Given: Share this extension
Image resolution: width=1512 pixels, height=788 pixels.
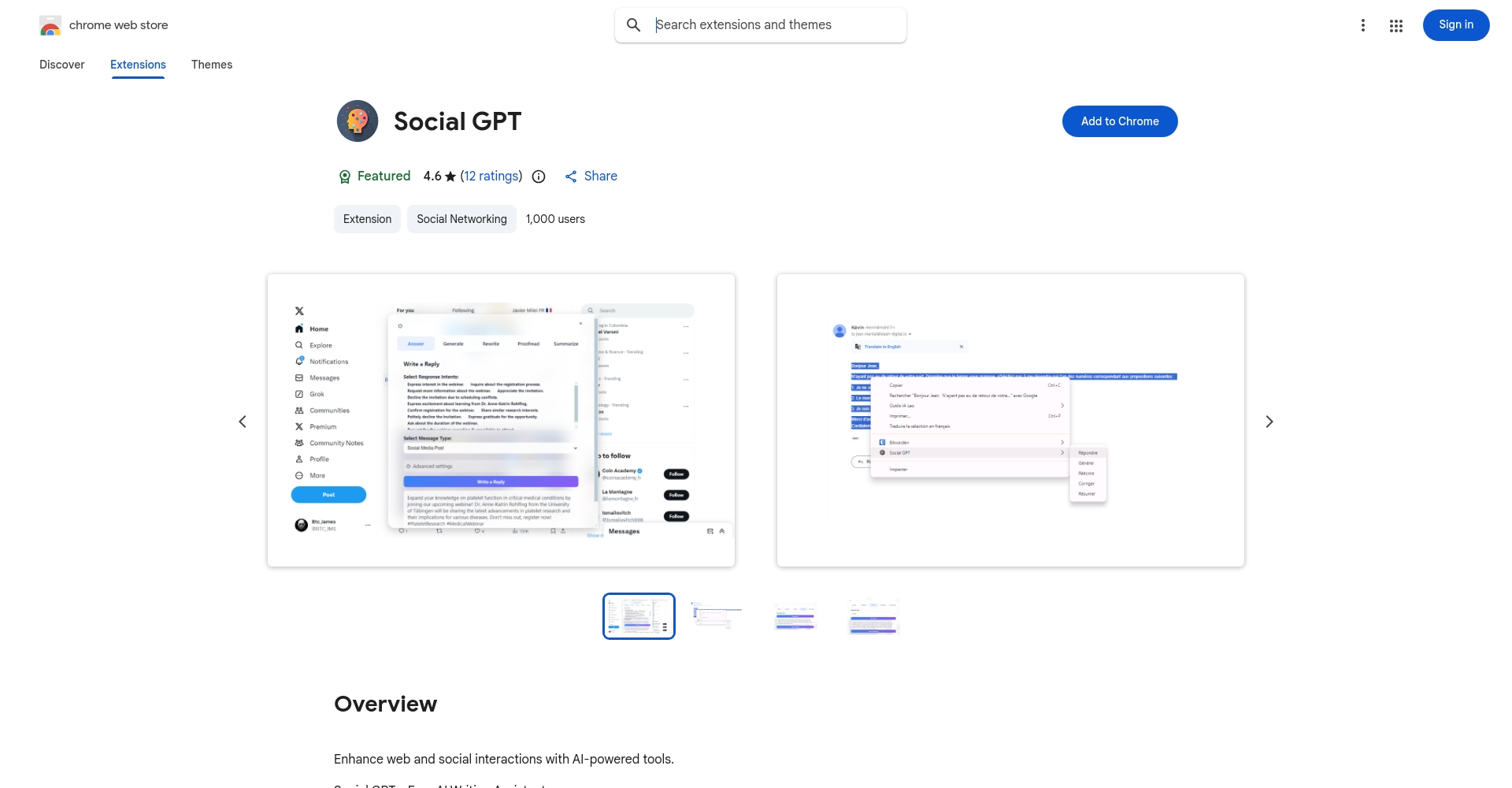Looking at the screenshot, I should 591,177.
